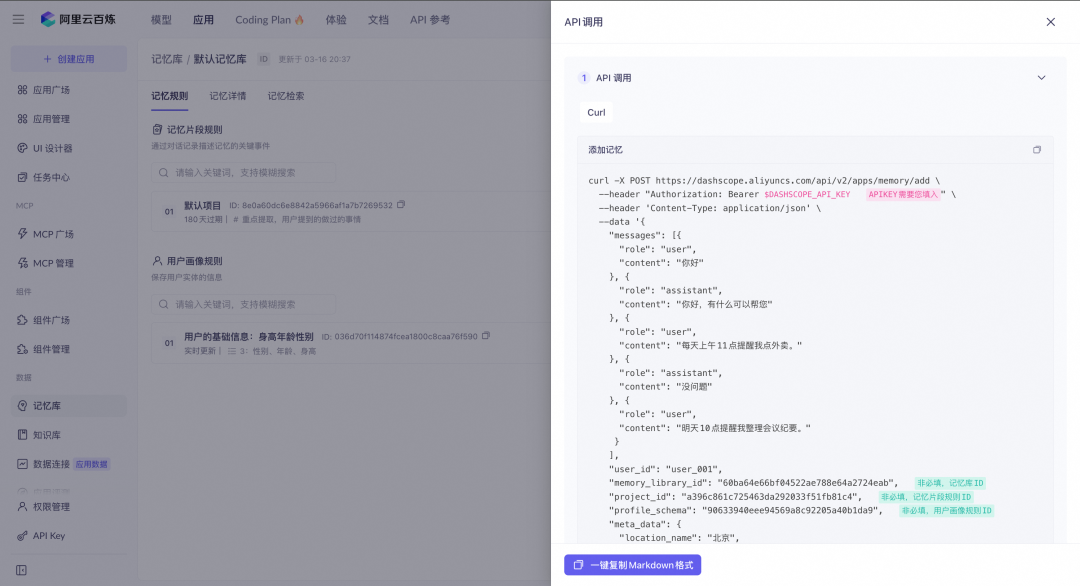Close the API 调用 panel

tap(1050, 22)
